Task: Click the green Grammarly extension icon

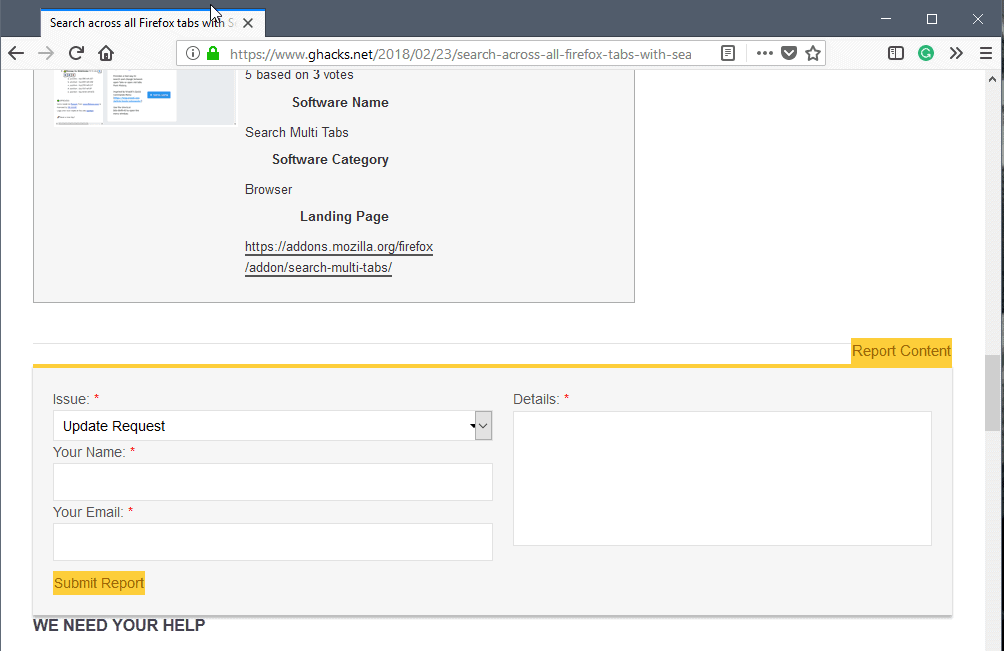Action: [x=926, y=54]
